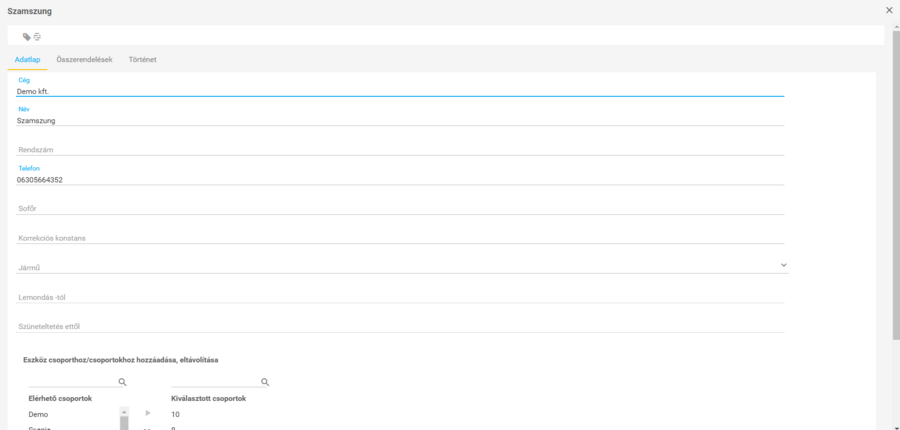Click the right arrow to move the group

pyautogui.click(x=148, y=413)
